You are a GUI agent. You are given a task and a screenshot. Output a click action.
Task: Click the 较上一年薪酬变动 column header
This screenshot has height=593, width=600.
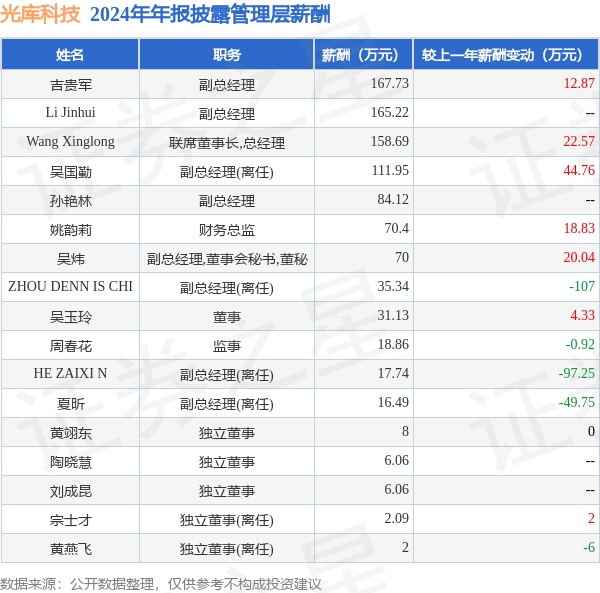(506, 55)
